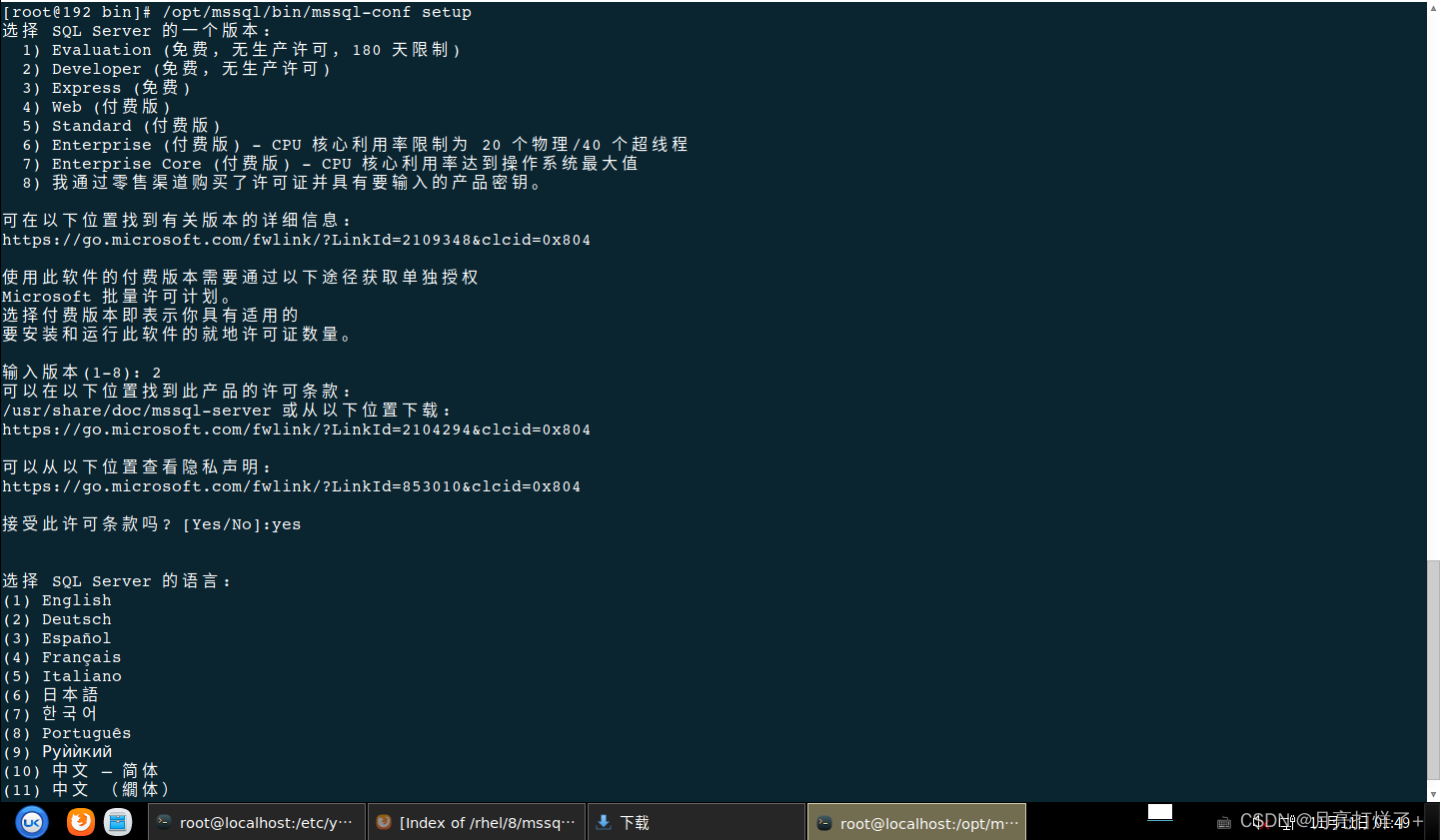Click the '/usr/share/doc/mssql-server' path text
1440x840 pixels.
(x=137, y=411)
